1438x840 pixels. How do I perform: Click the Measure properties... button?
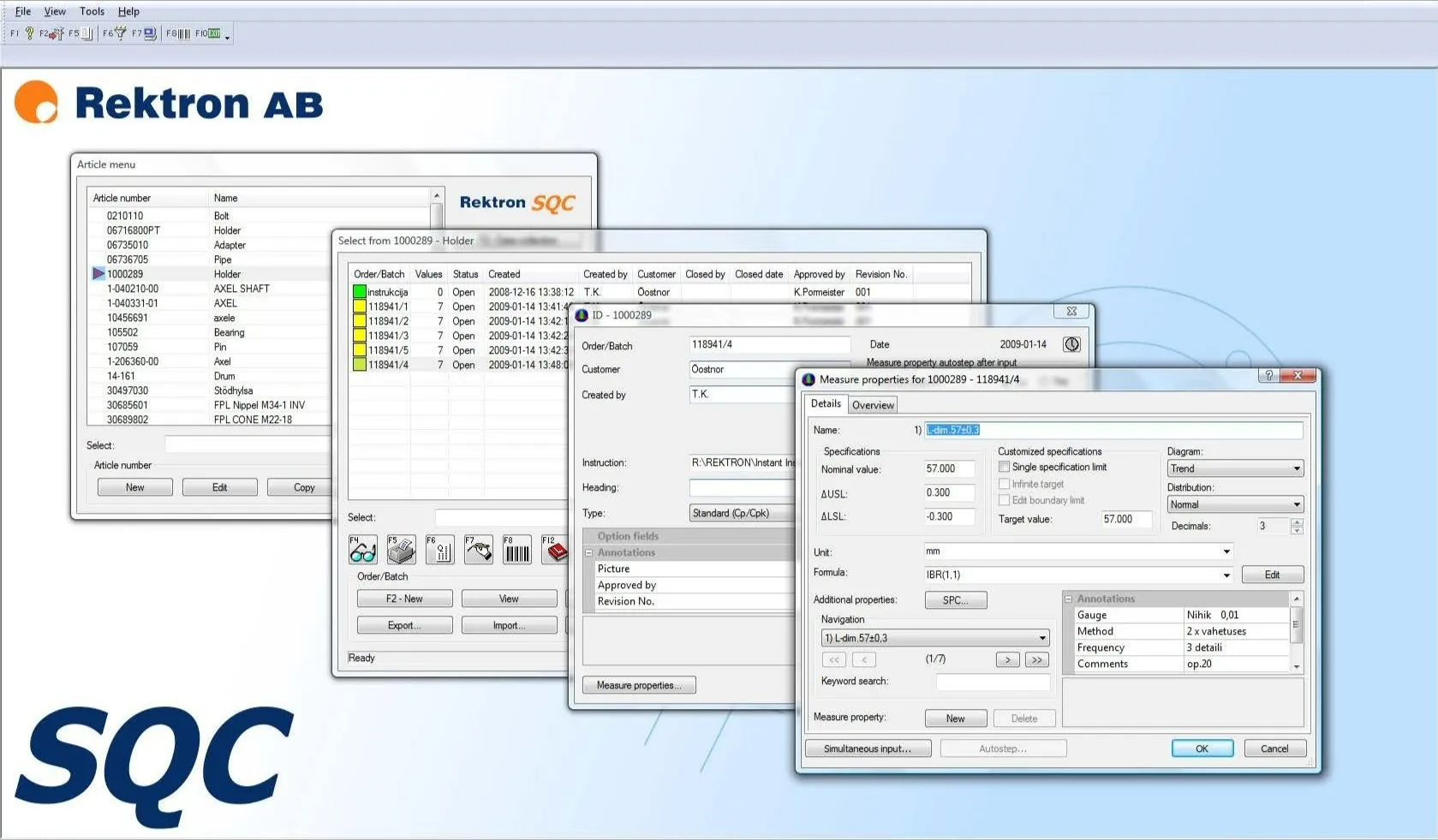point(639,685)
